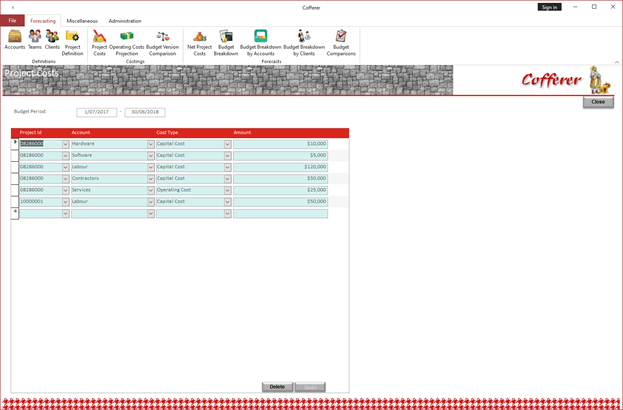Expand Project Id dropdown in Hardware row
Viewport: 623px width, 410px height.
pos(66,144)
